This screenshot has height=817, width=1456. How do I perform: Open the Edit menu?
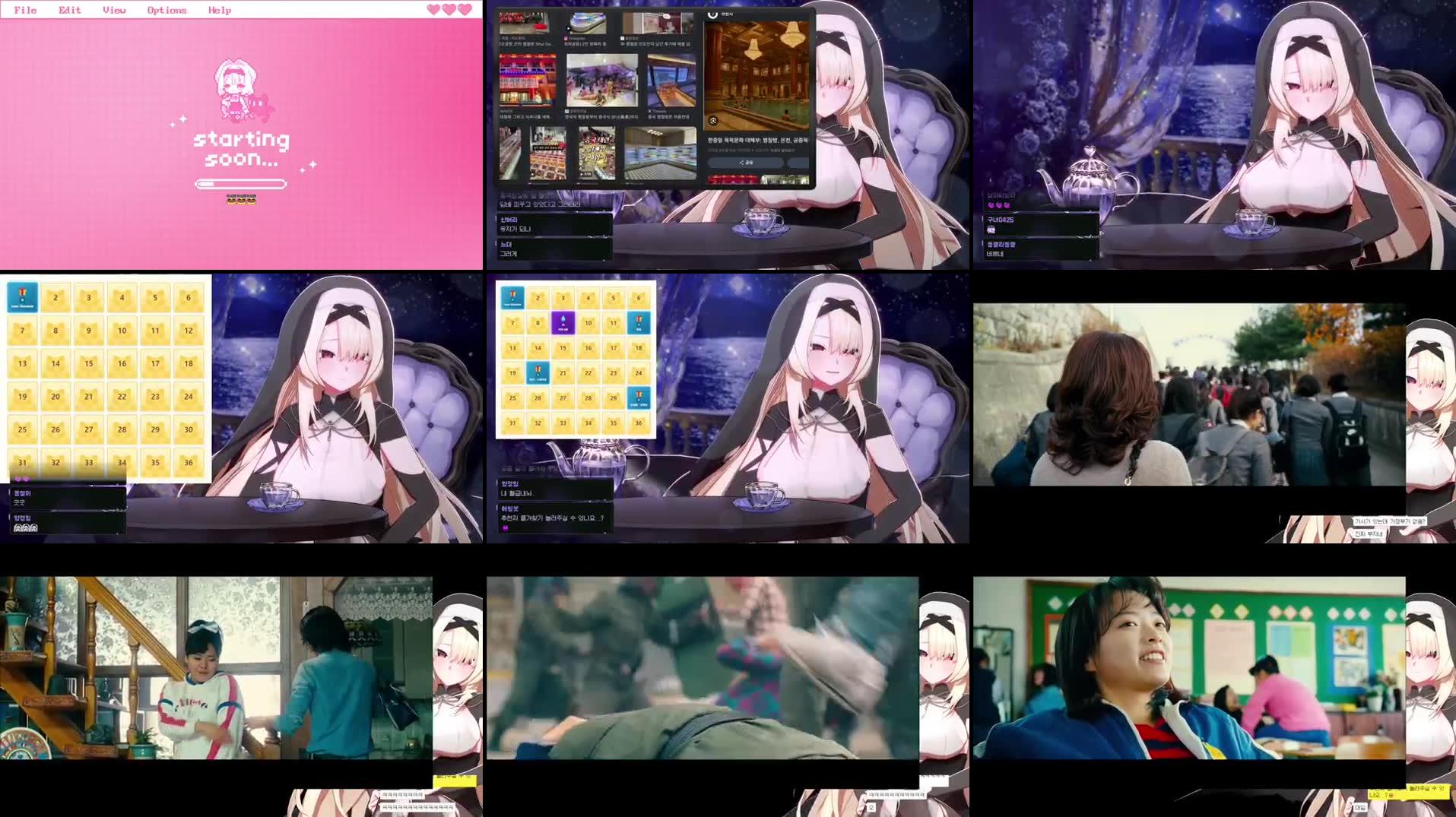(x=69, y=10)
